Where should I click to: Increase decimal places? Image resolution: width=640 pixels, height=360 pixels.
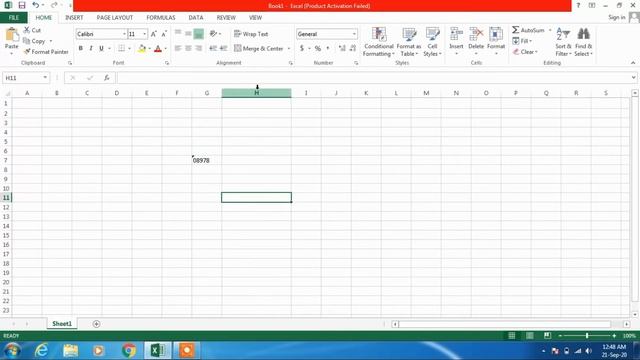(x=342, y=48)
